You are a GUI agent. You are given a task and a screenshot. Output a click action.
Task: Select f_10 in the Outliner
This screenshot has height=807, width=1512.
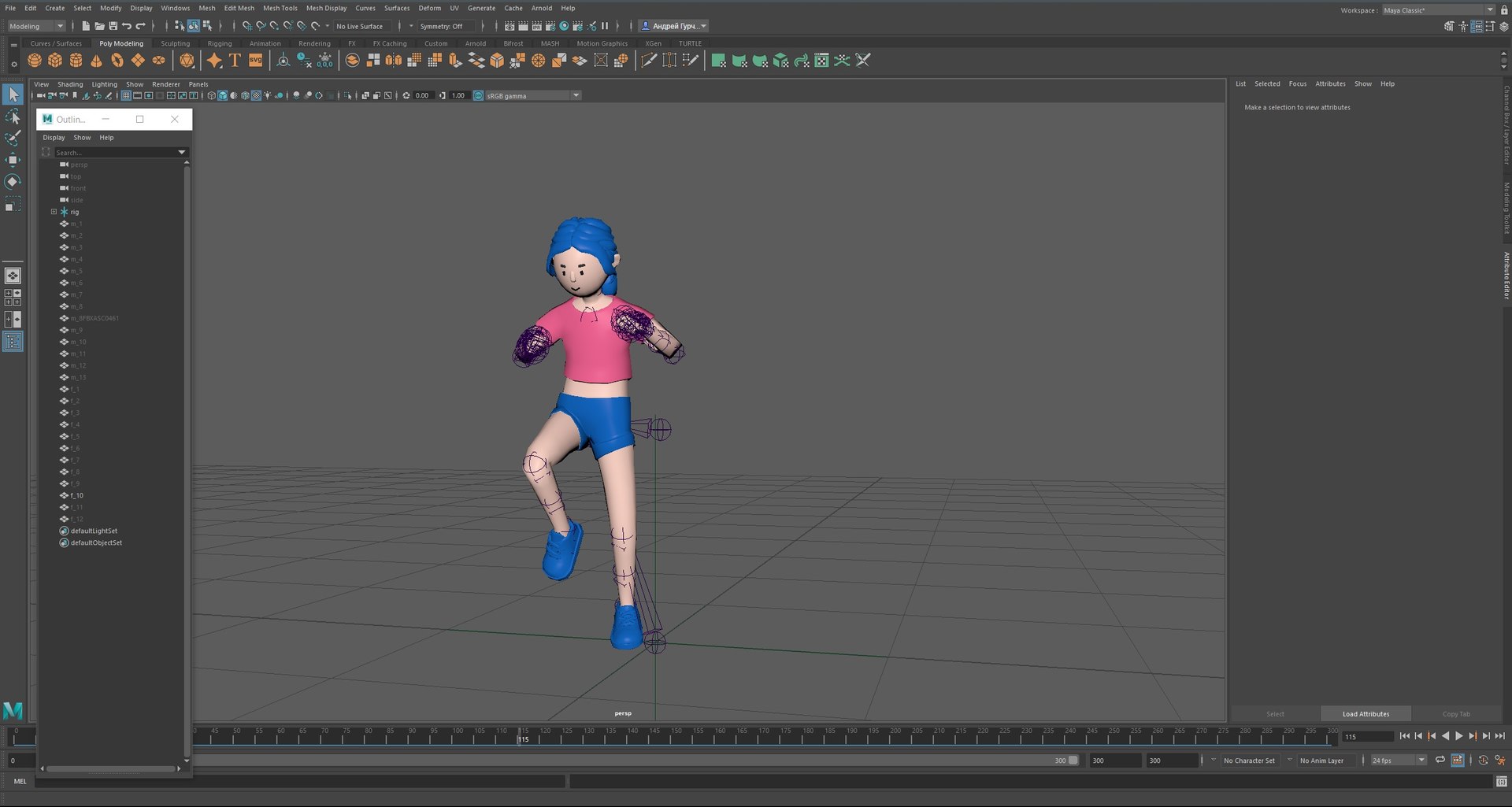[x=76, y=496]
